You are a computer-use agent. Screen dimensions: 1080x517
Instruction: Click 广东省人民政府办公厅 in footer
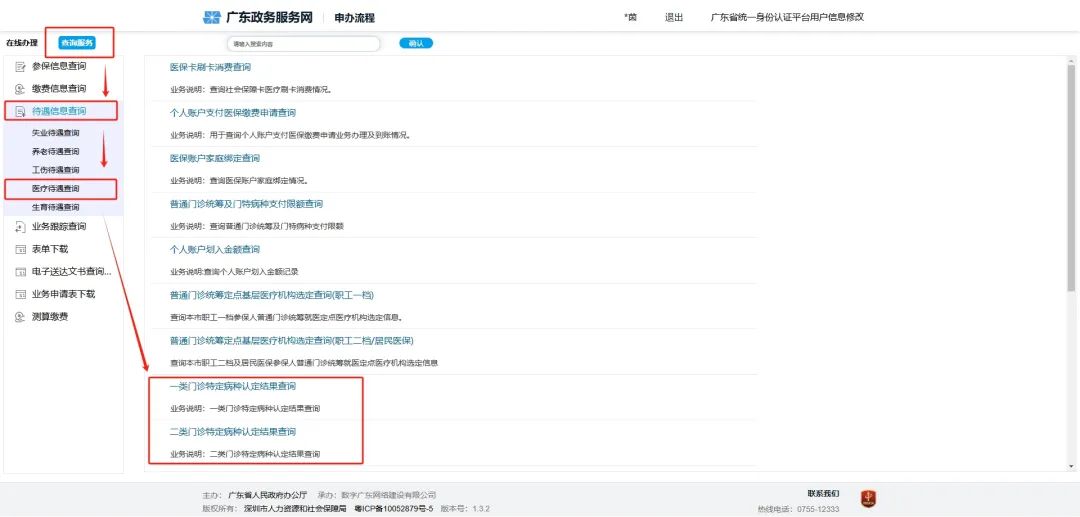pos(267,495)
